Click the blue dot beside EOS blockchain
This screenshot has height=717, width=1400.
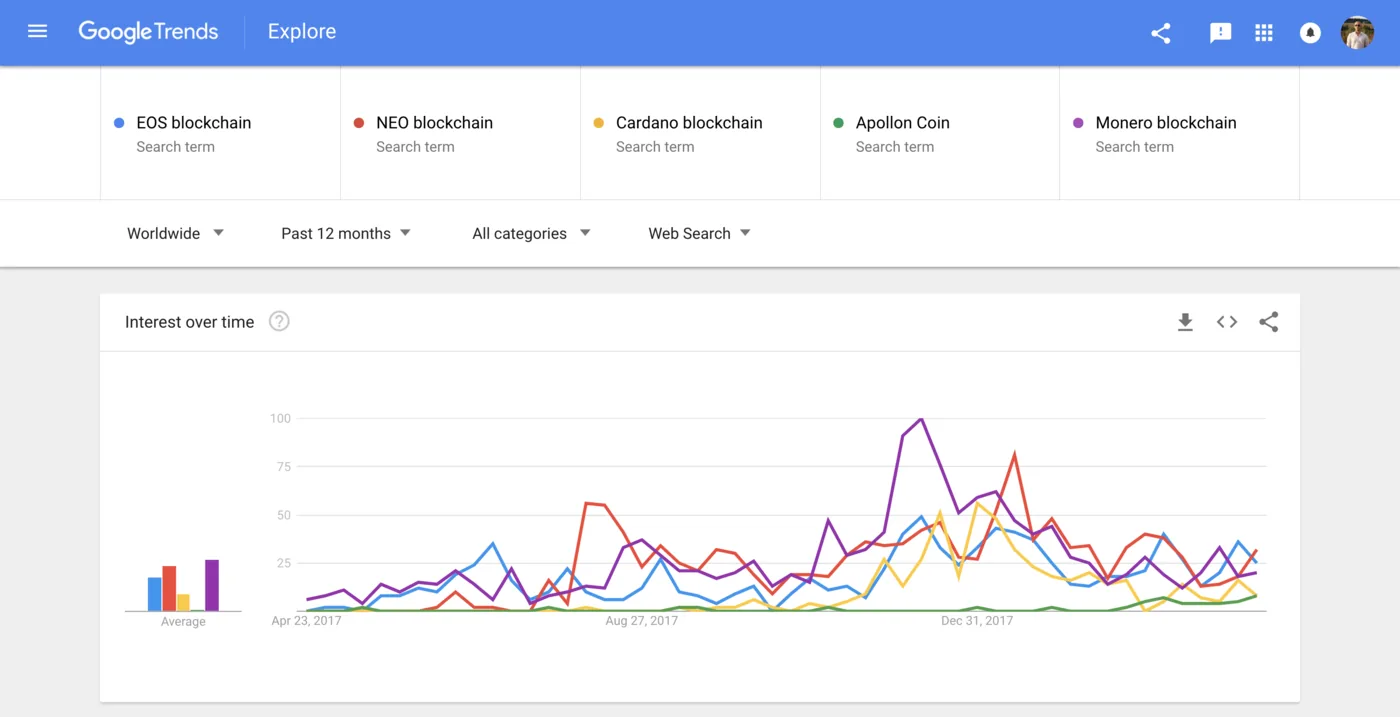pyautogui.click(x=119, y=123)
